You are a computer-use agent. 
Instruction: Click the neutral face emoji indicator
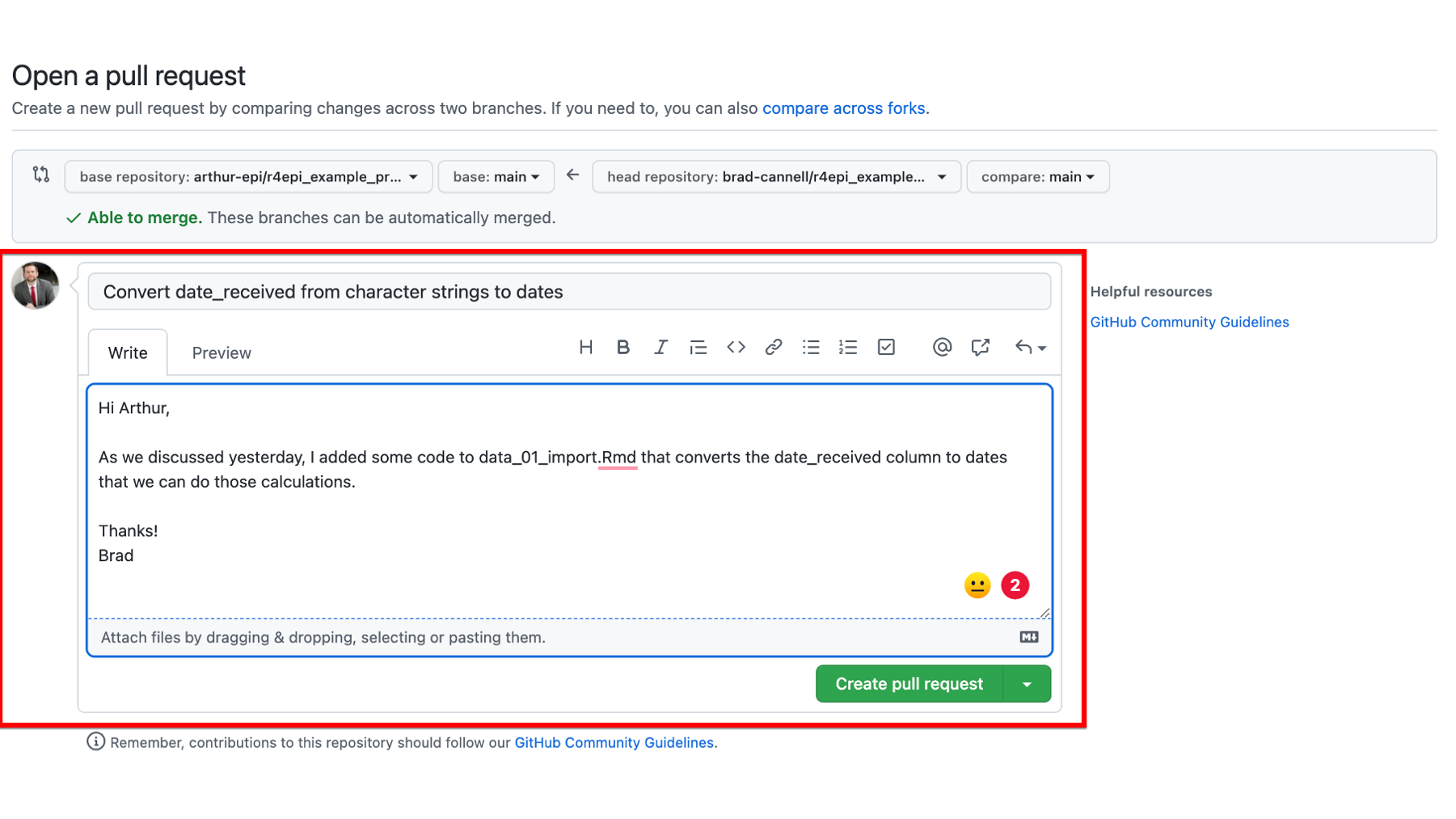(977, 585)
